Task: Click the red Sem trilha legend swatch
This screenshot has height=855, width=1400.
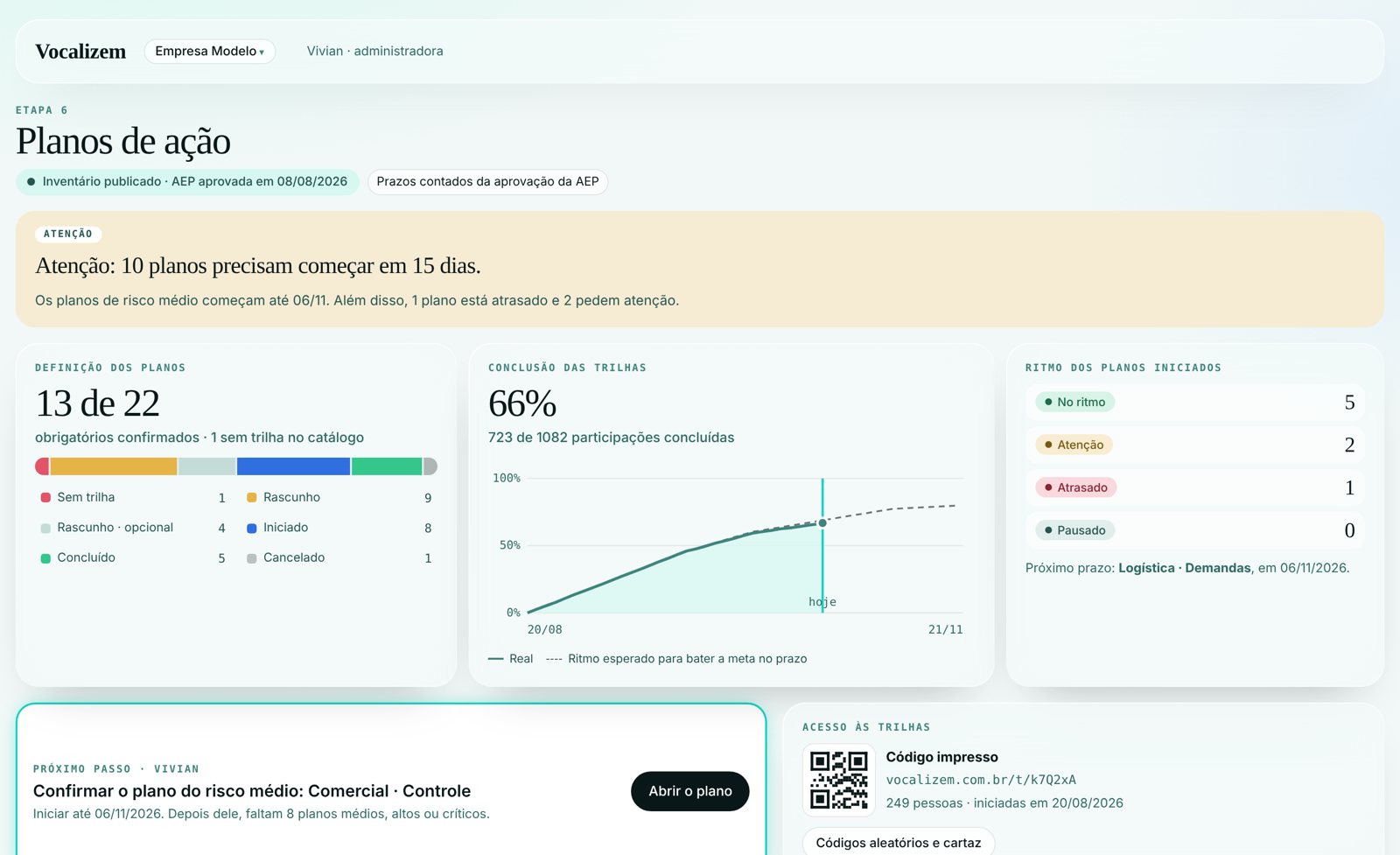Action: click(x=45, y=498)
